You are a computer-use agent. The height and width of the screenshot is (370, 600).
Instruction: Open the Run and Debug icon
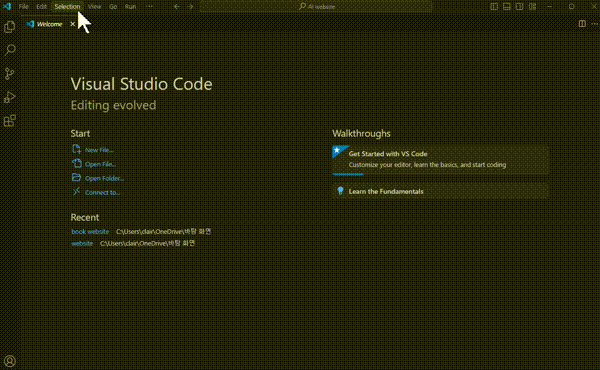(x=10, y=97)
